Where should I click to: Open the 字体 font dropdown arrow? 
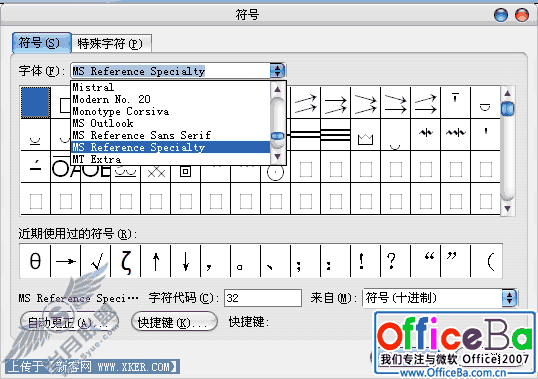coord(277,71)
